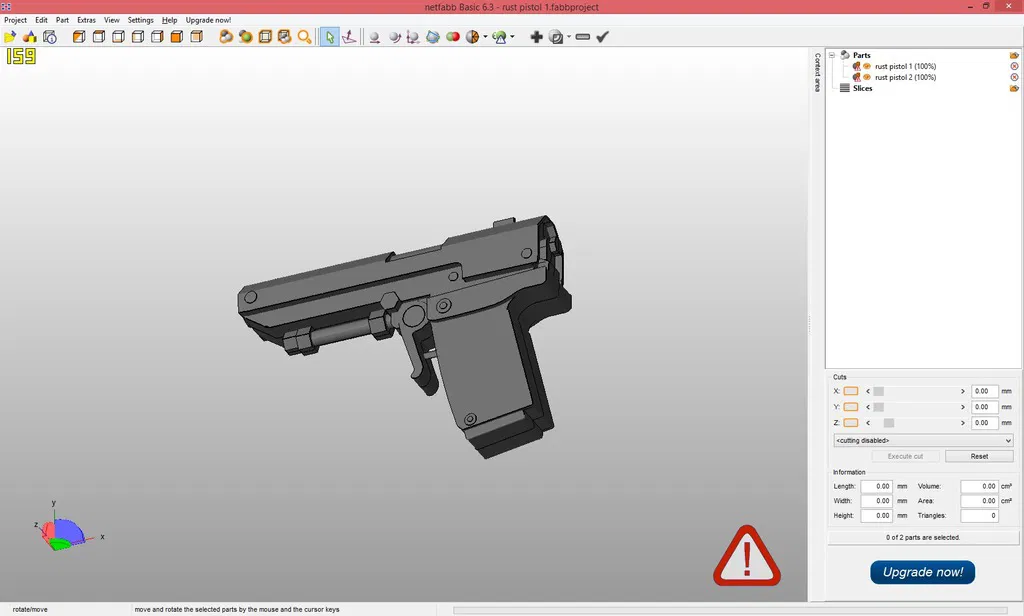
Task: Open the Settings menu
Action: tap(140, 19)
